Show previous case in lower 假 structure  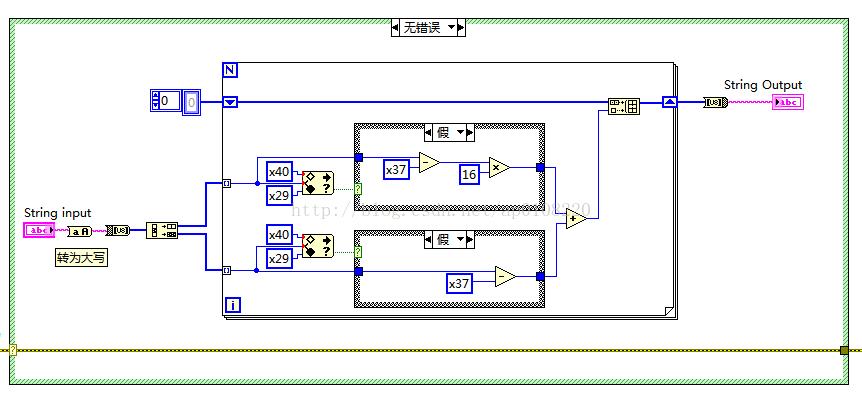[x=429, y=239]
